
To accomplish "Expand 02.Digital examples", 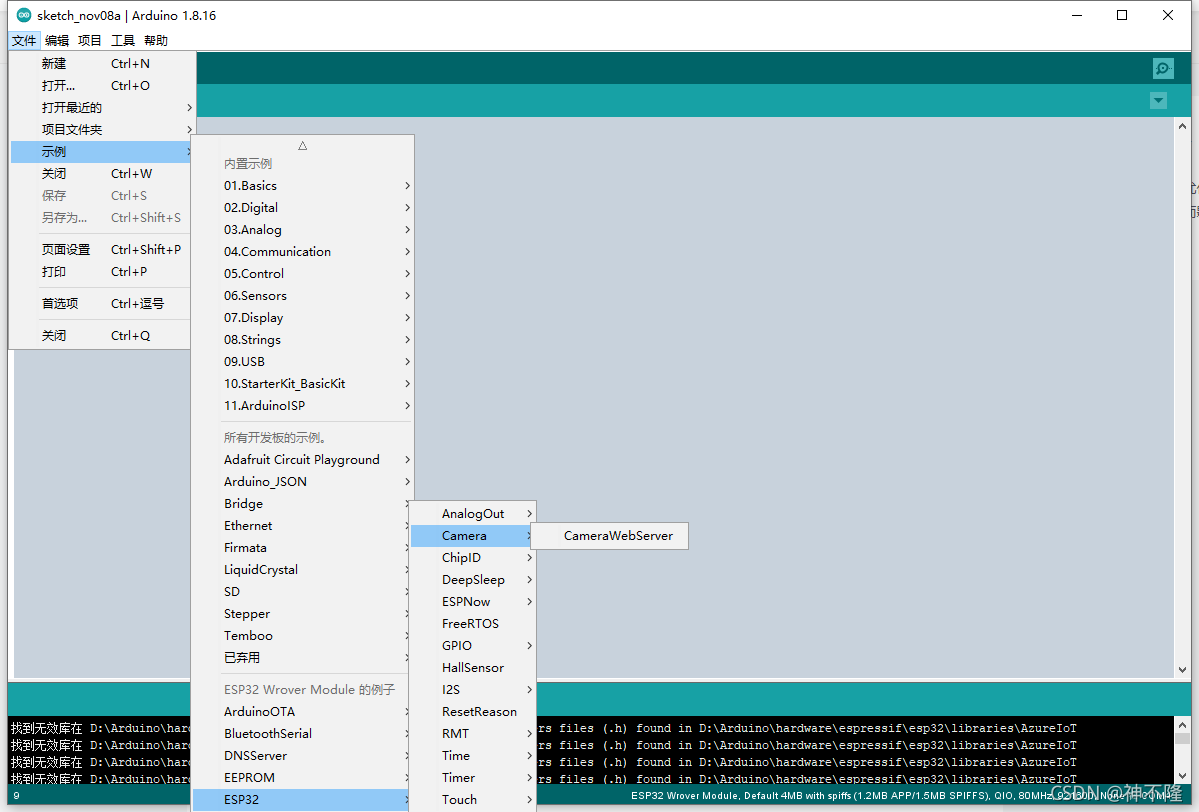I will tap(302, 208).
